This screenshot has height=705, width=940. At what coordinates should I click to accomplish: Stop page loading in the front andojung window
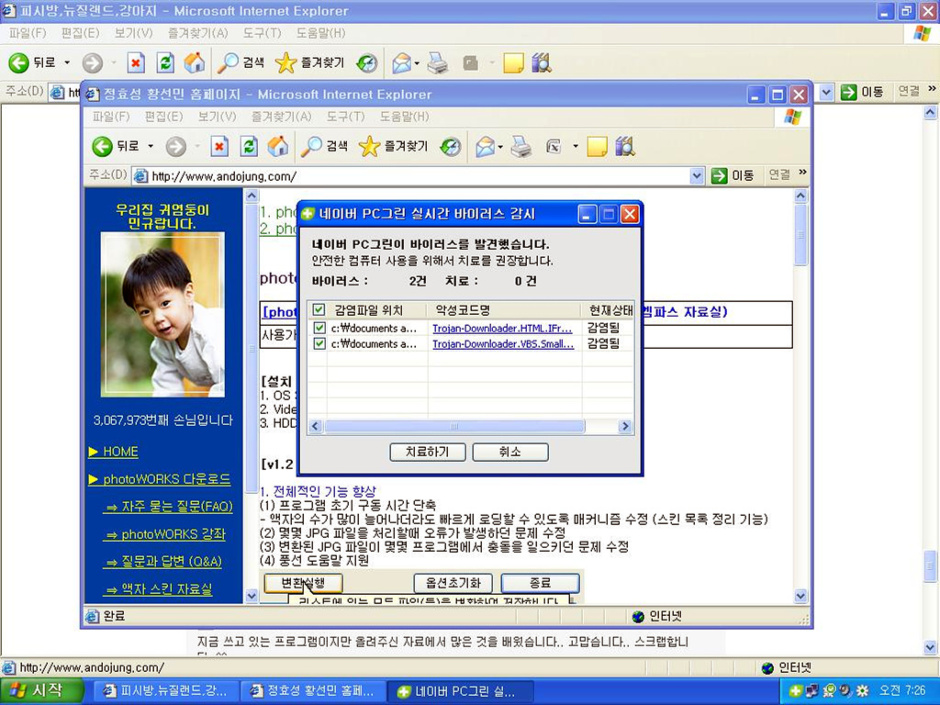(x=219, y=146)
